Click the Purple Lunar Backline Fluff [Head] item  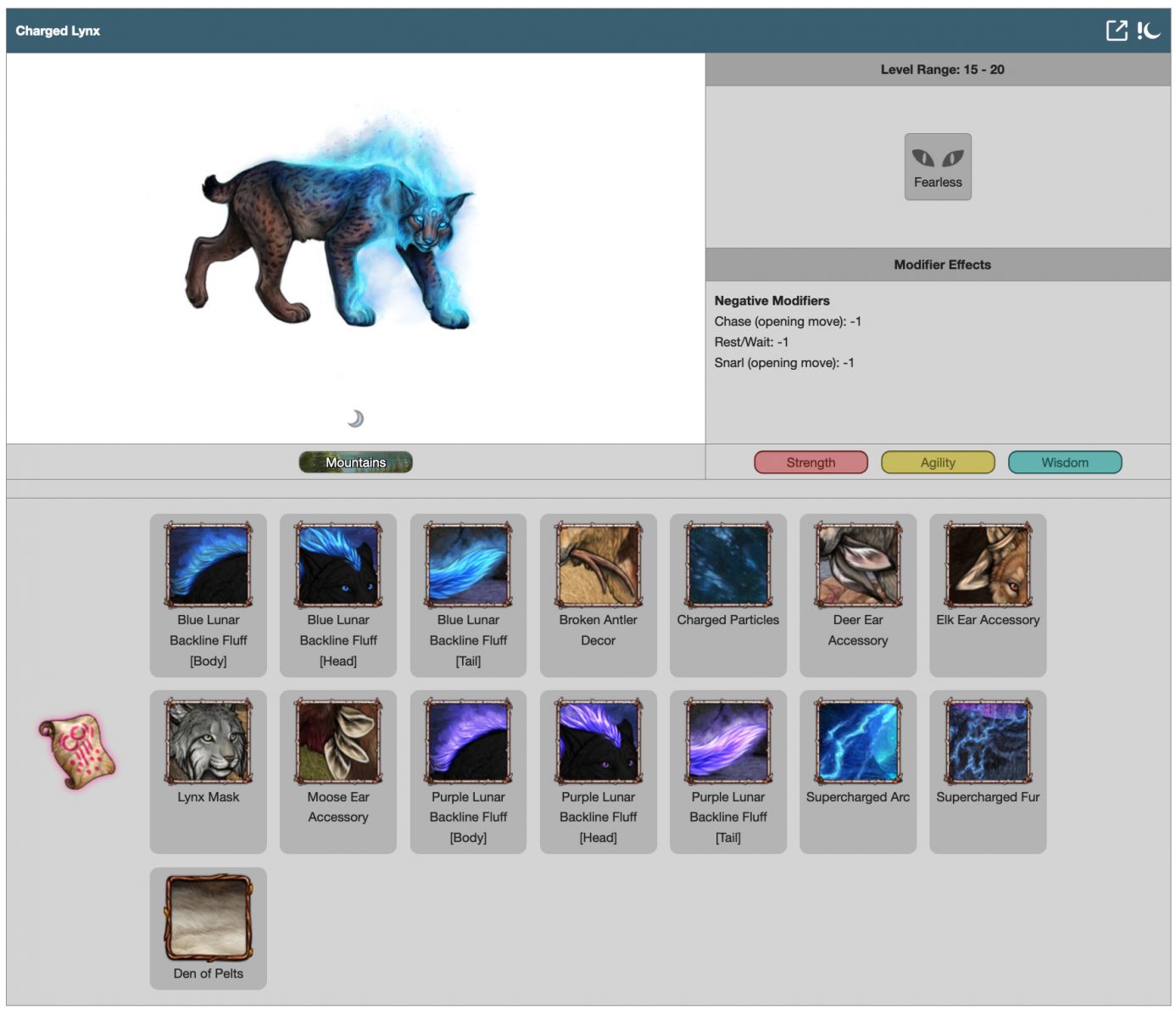(598, 742)
